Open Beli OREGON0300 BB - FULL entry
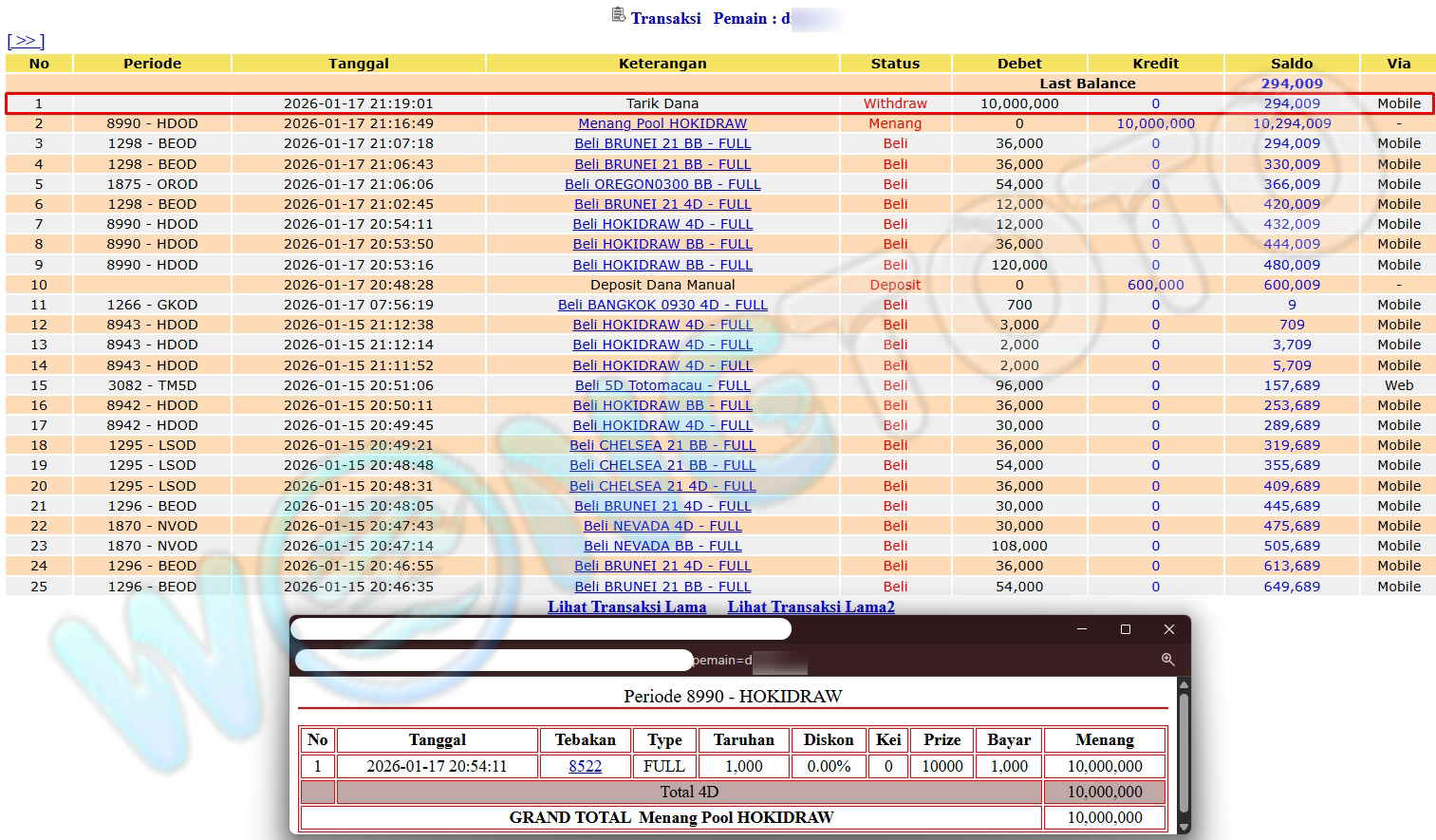Screen dimensions: 1436x840 (662, 184)
